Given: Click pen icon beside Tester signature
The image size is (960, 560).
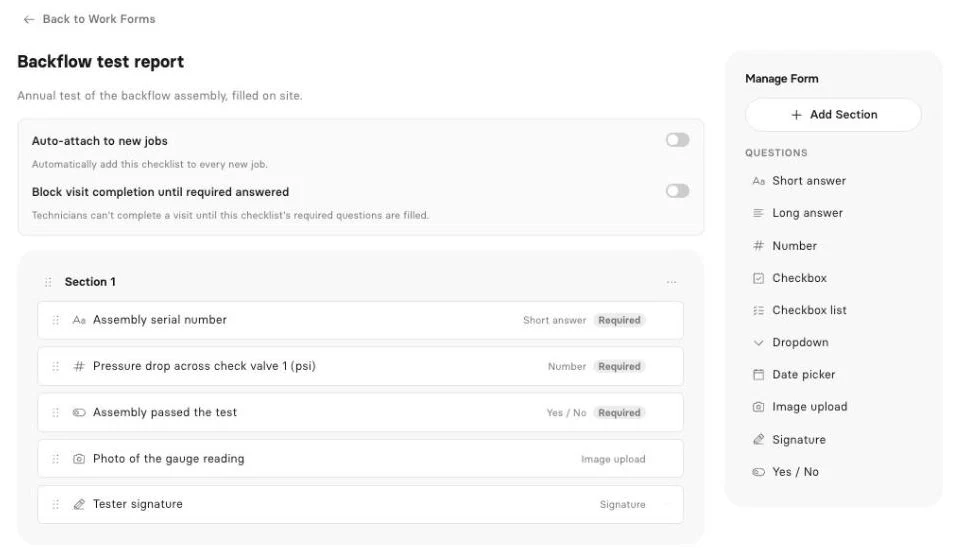Looking at the screenshot, I should coord(79,504).
